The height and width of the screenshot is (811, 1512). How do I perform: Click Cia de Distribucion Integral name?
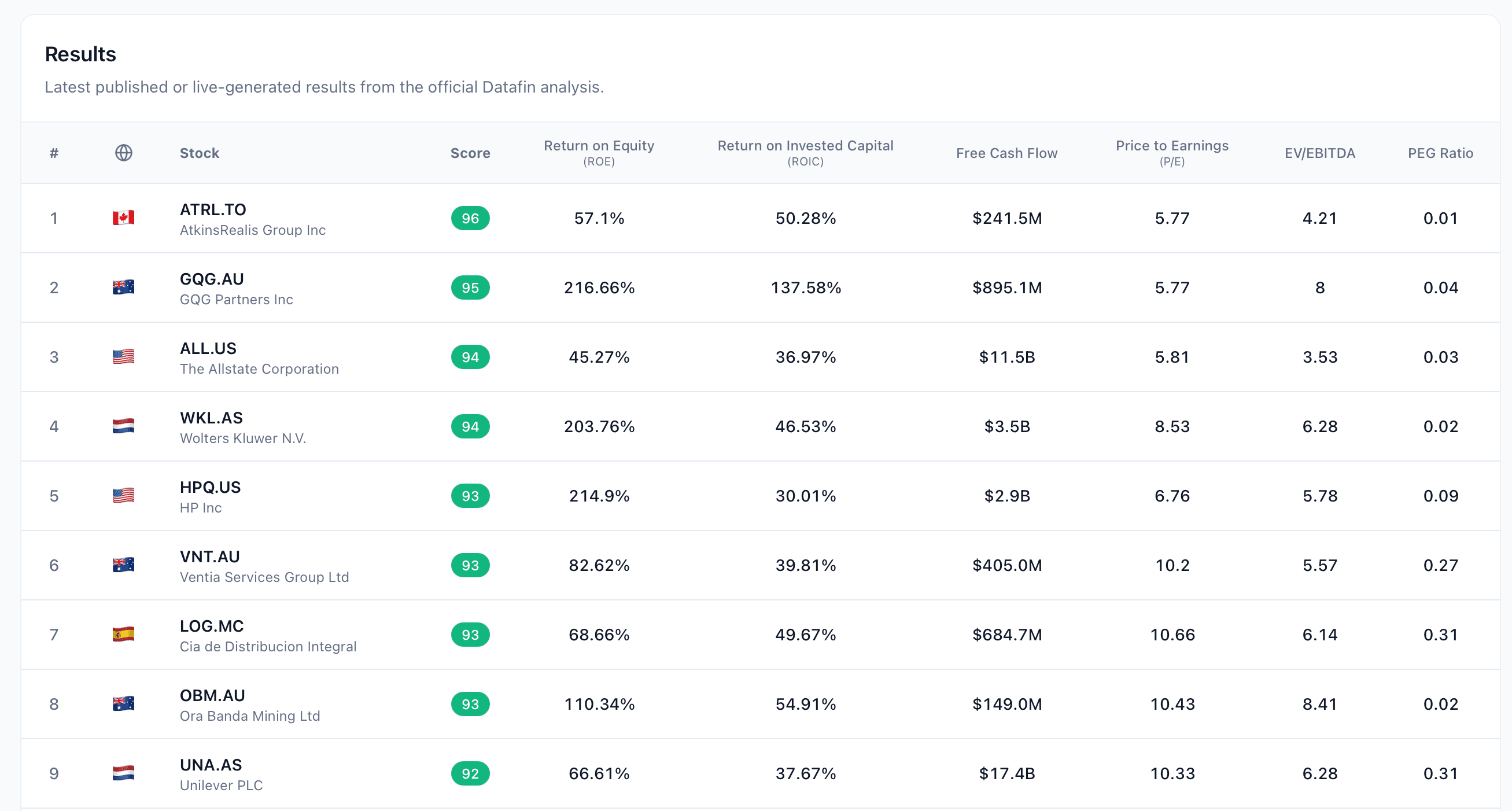[x=268, y=646]
